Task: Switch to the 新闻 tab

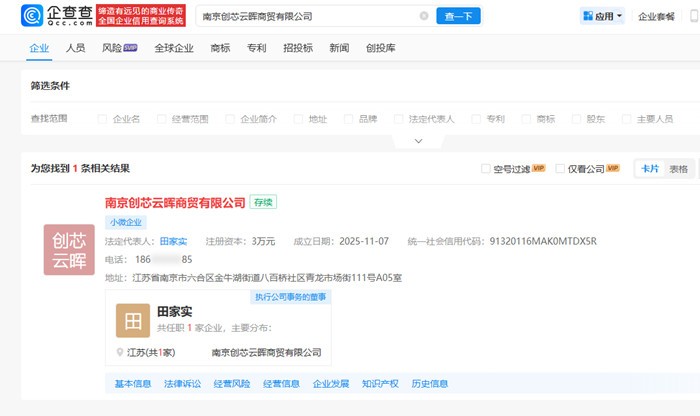Action: point(339,48)
